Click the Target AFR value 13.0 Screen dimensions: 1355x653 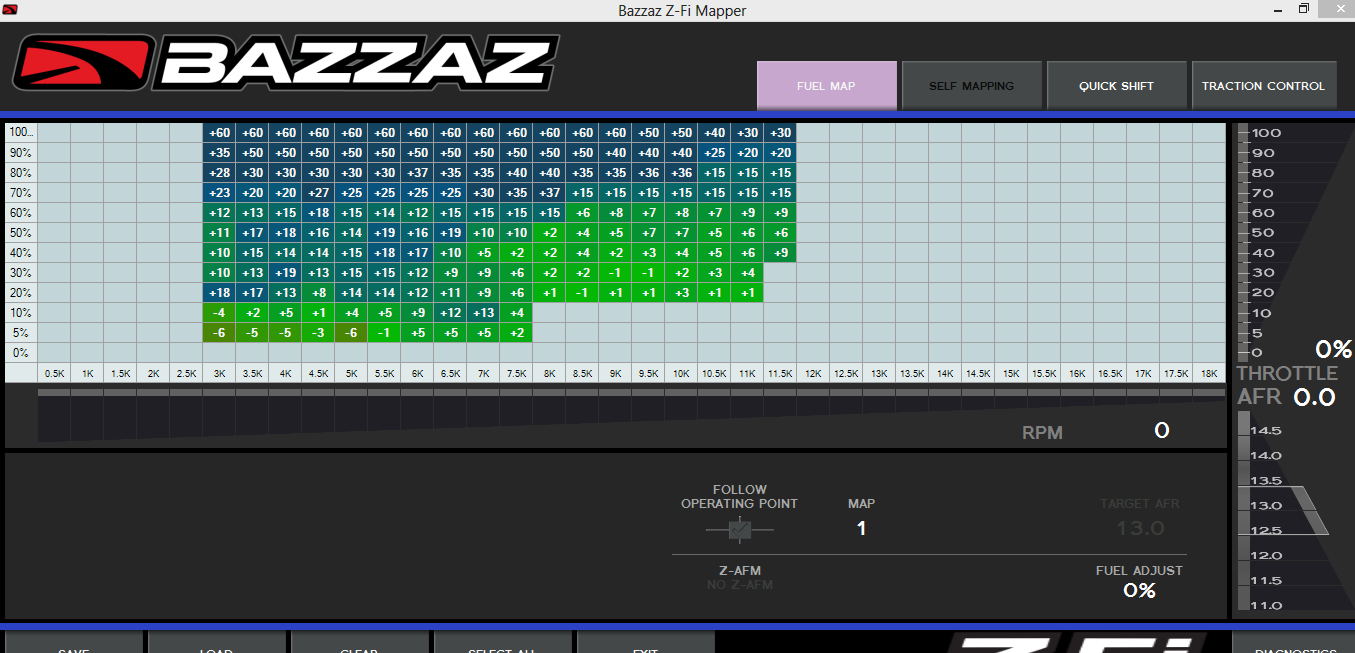[1140, 528]
